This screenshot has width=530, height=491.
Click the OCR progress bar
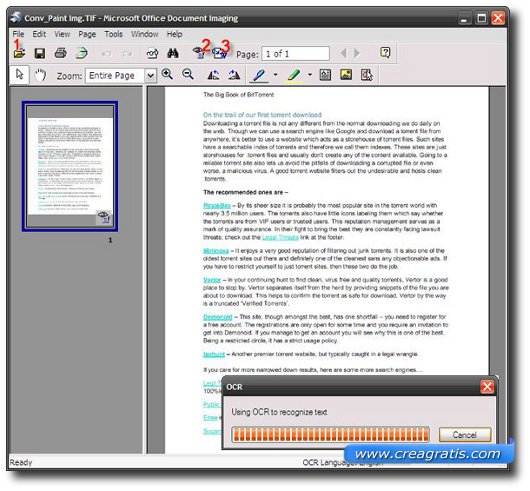[x=331, y=435]
